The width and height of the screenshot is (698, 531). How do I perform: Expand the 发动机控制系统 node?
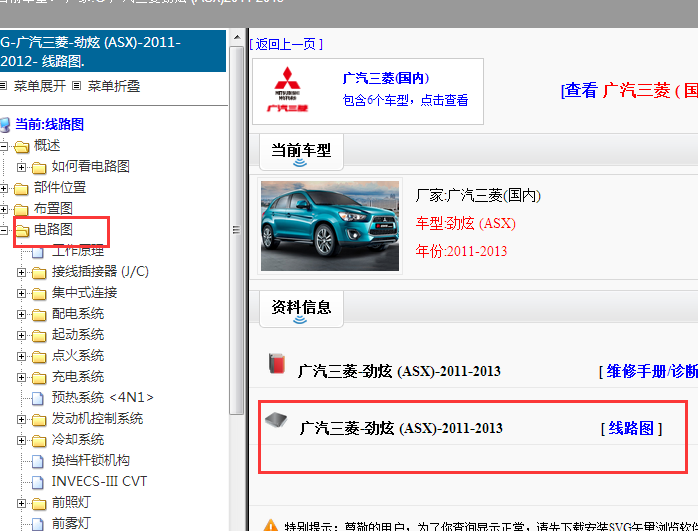(x=21, y=419)
